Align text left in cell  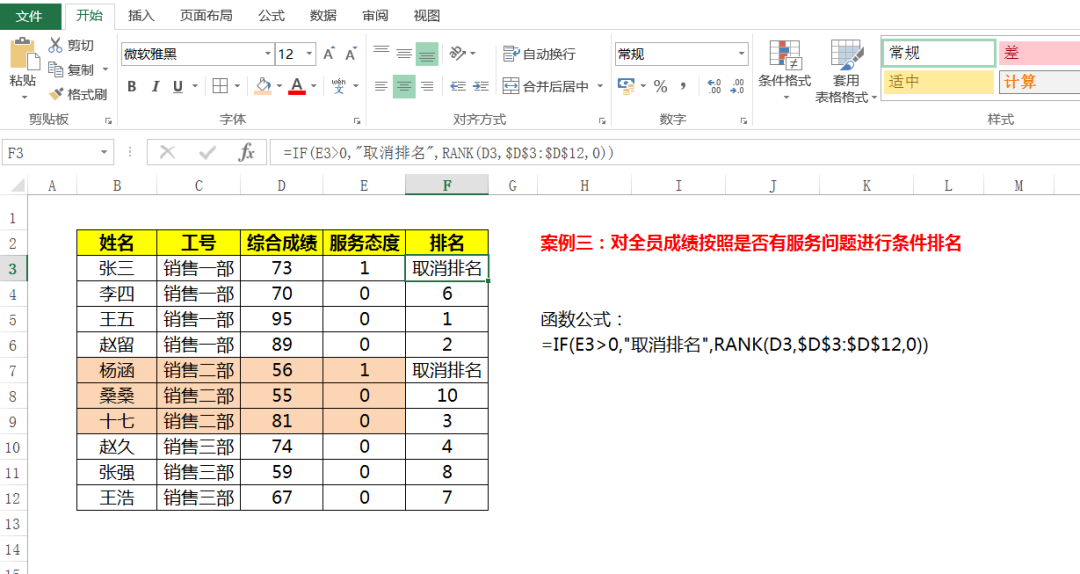tap(381, 86)
